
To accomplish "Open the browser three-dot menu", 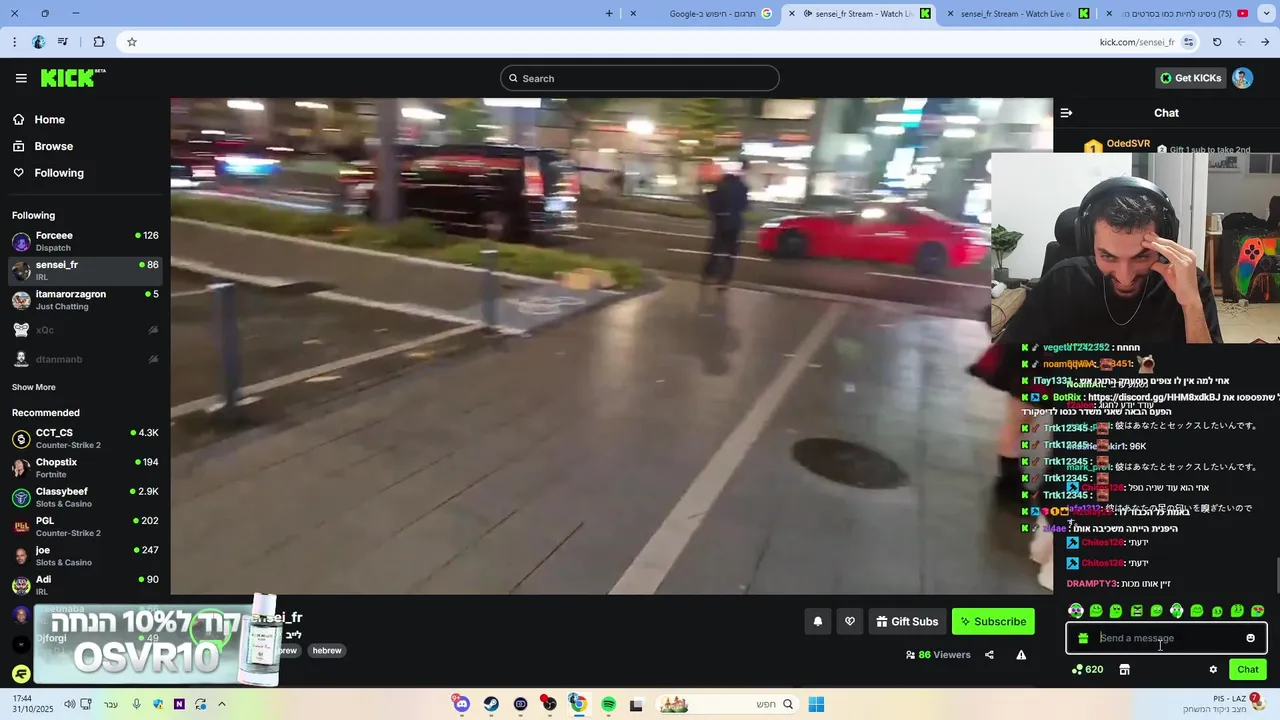I will tap(14, 42).
